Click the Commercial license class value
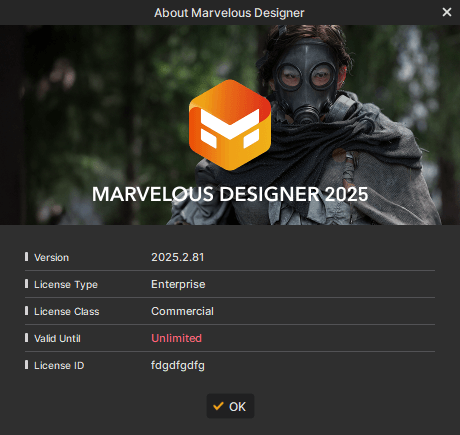This screenshot has height=435, width=460. point(182,311)
